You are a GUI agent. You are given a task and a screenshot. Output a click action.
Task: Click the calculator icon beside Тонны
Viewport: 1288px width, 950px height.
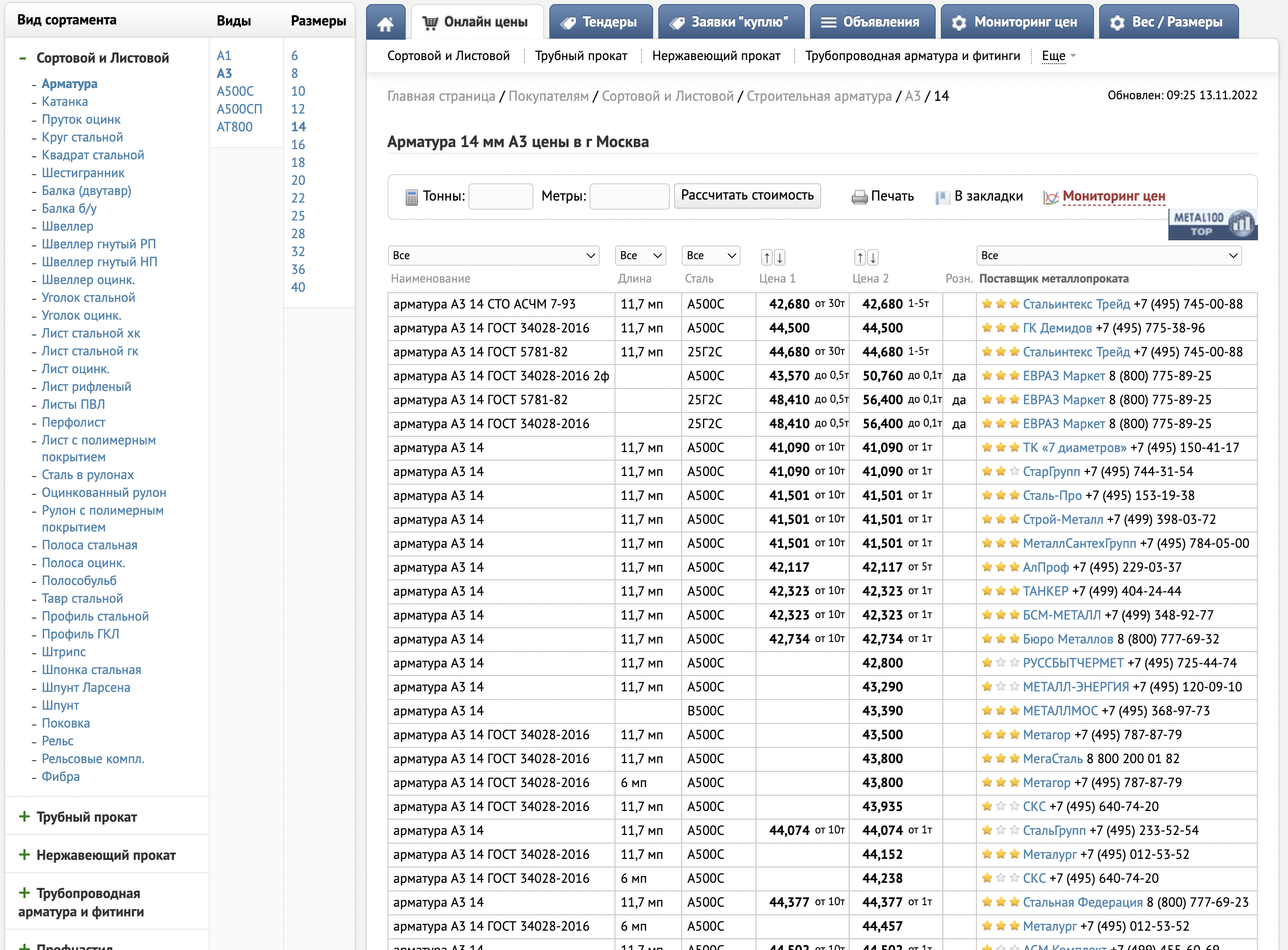[412, 197]
